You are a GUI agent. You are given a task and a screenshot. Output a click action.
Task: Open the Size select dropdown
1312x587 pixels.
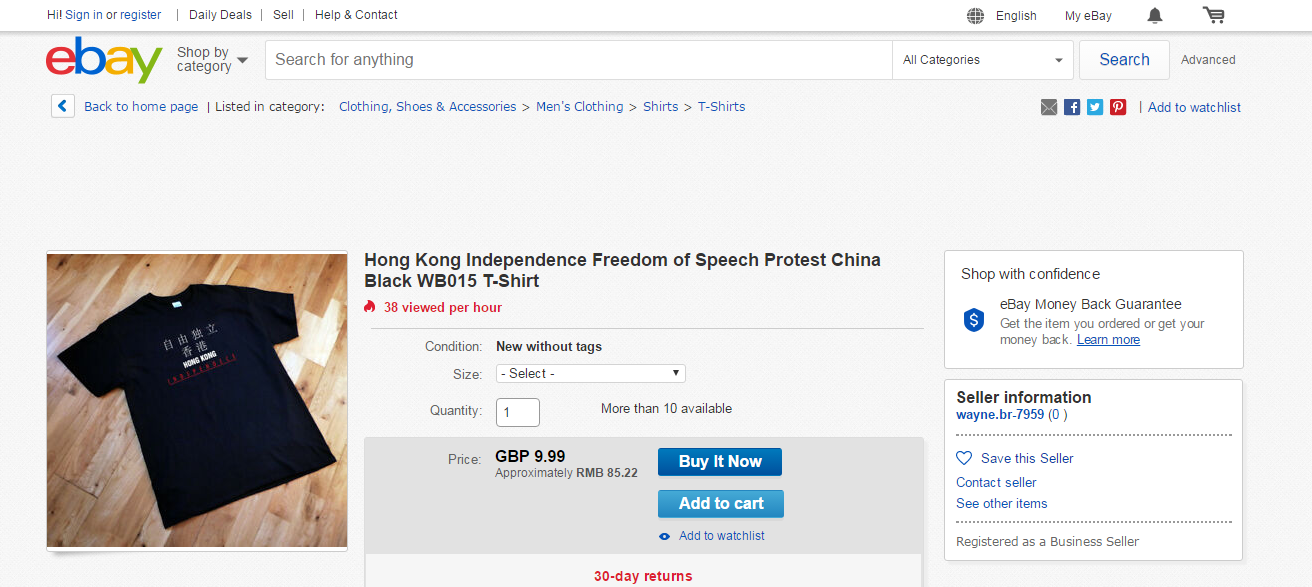[591, 373]
